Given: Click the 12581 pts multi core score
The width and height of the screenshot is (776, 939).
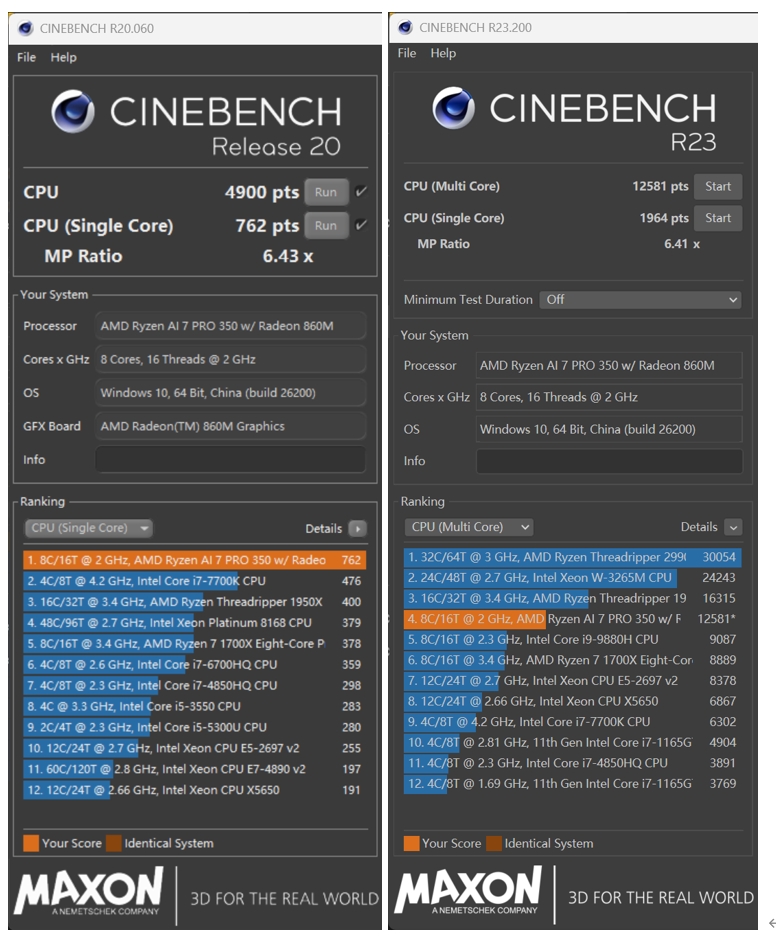Looking at the screenshot, I should point(660,186).
